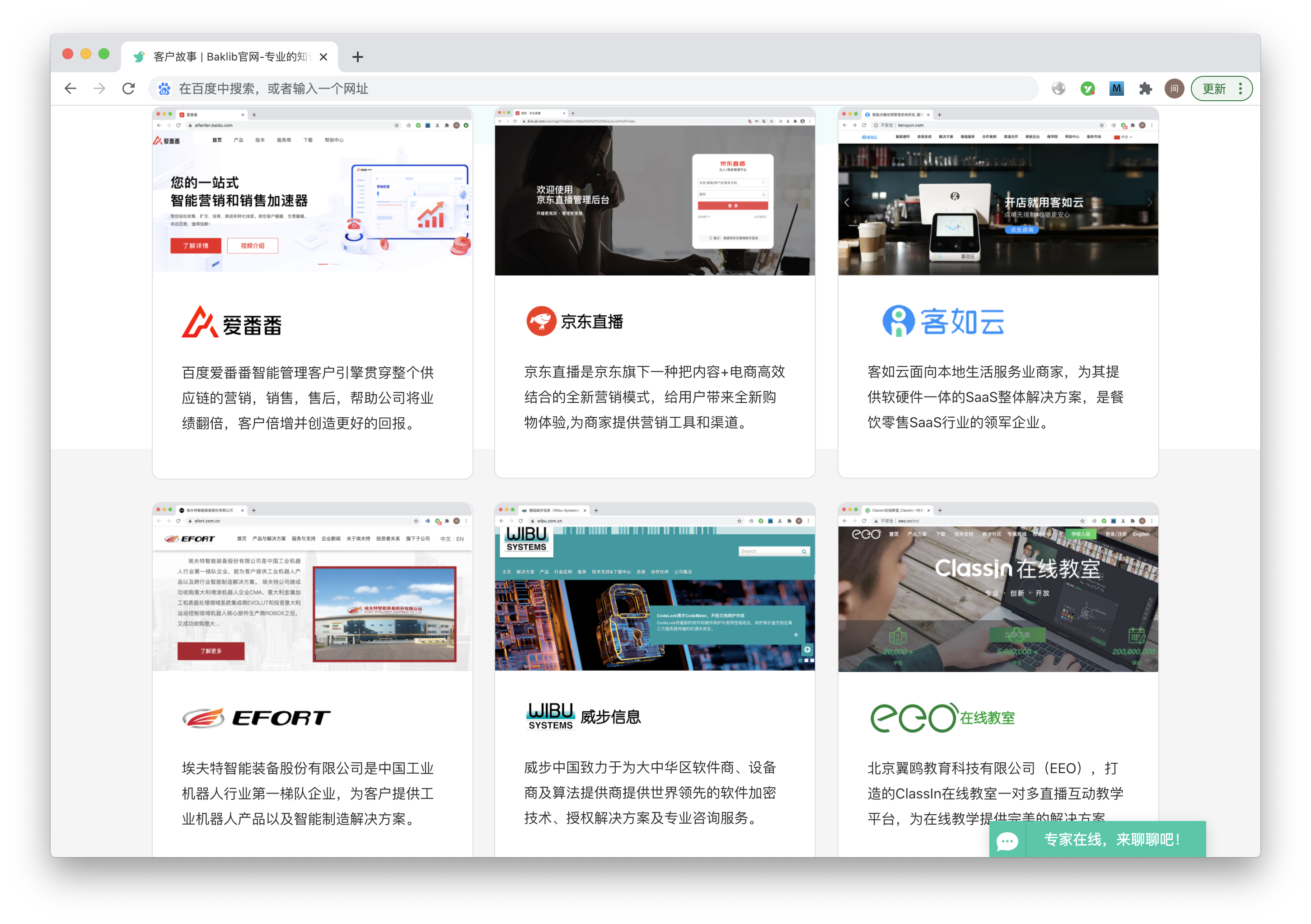Click 点击咨询 button in 客如云 screenshot

(1021, 230)
